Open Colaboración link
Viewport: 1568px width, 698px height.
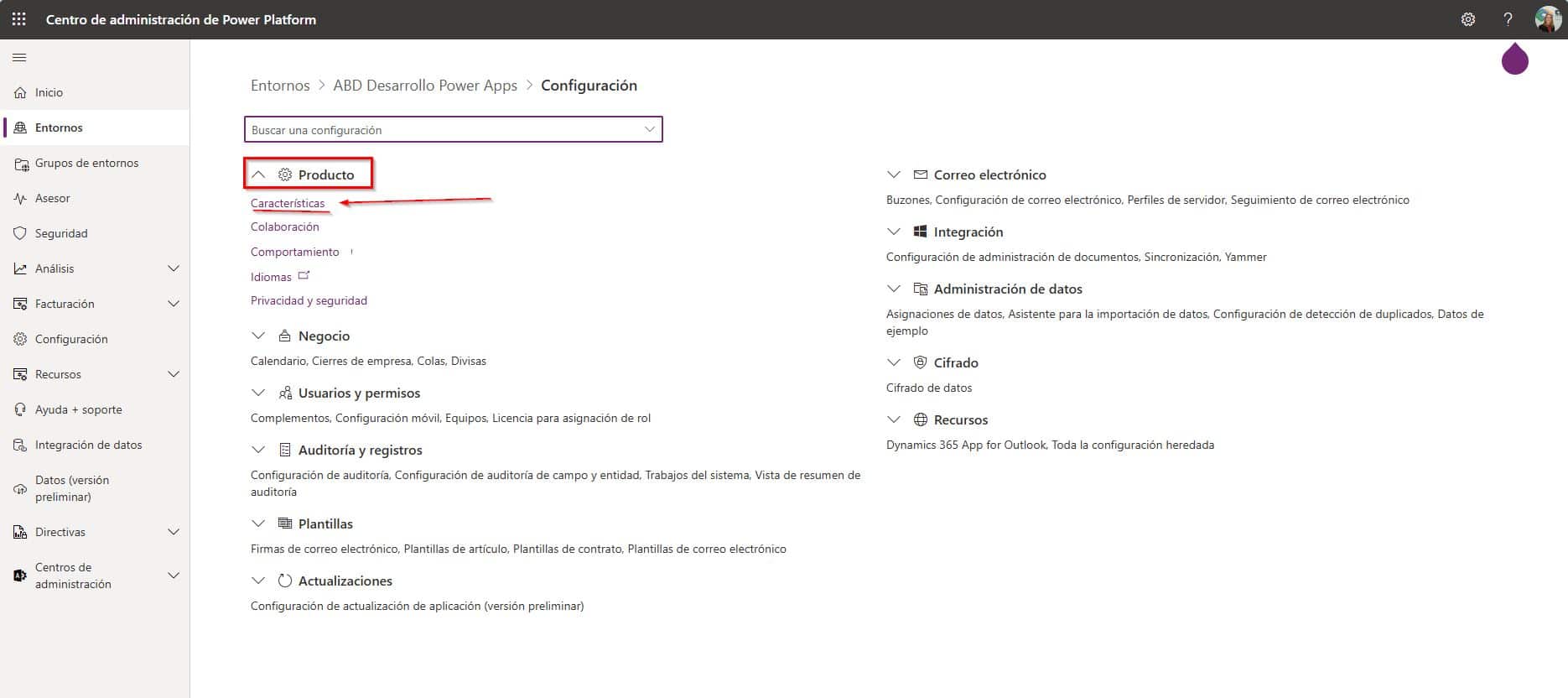tap(285, 227)
